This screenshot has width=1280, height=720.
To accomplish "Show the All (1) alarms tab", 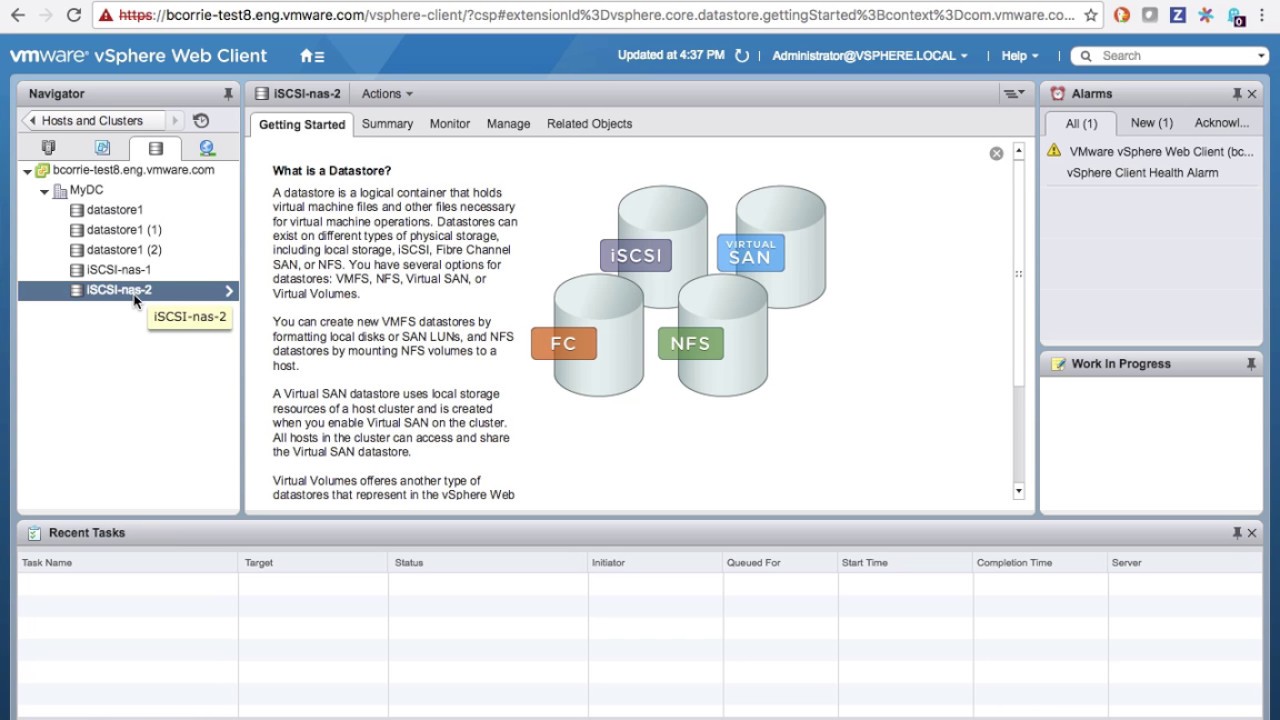I will coord(1081,124).
